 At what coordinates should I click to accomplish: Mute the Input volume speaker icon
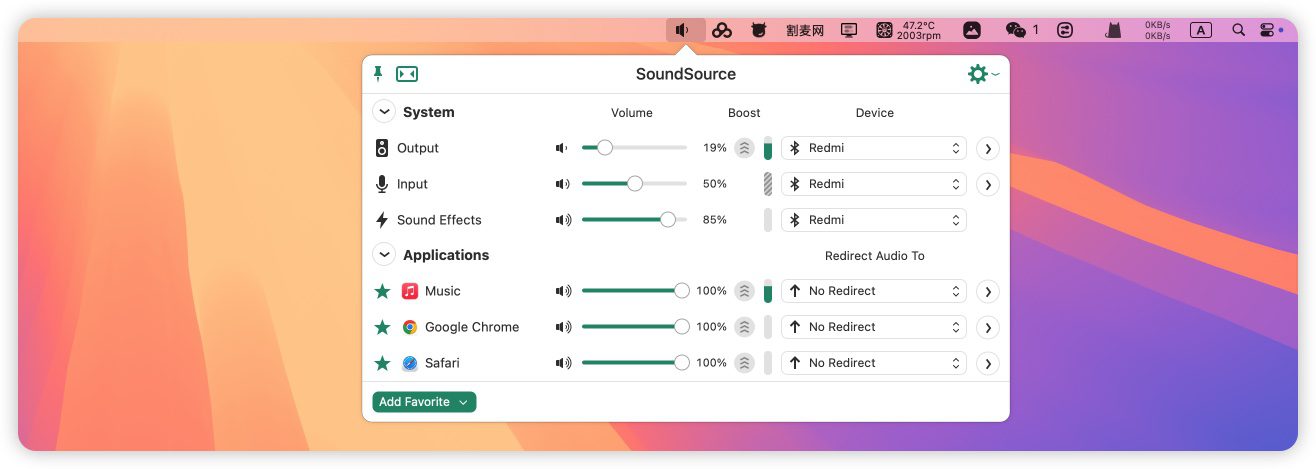(x=562, y=184)
